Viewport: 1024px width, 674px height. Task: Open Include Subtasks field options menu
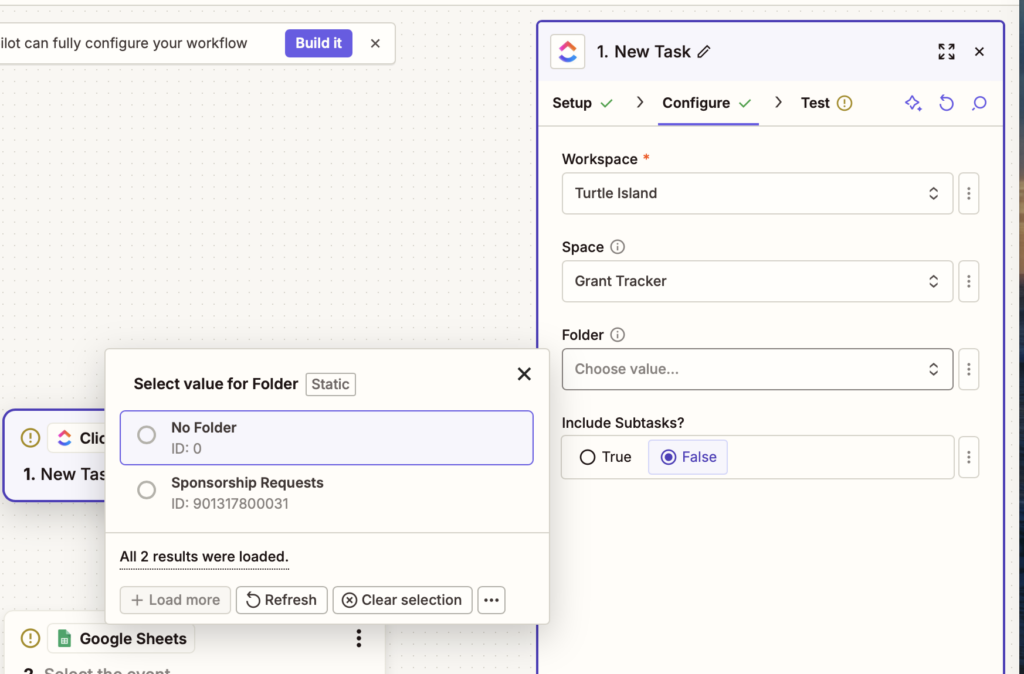(x=968, y=457)
